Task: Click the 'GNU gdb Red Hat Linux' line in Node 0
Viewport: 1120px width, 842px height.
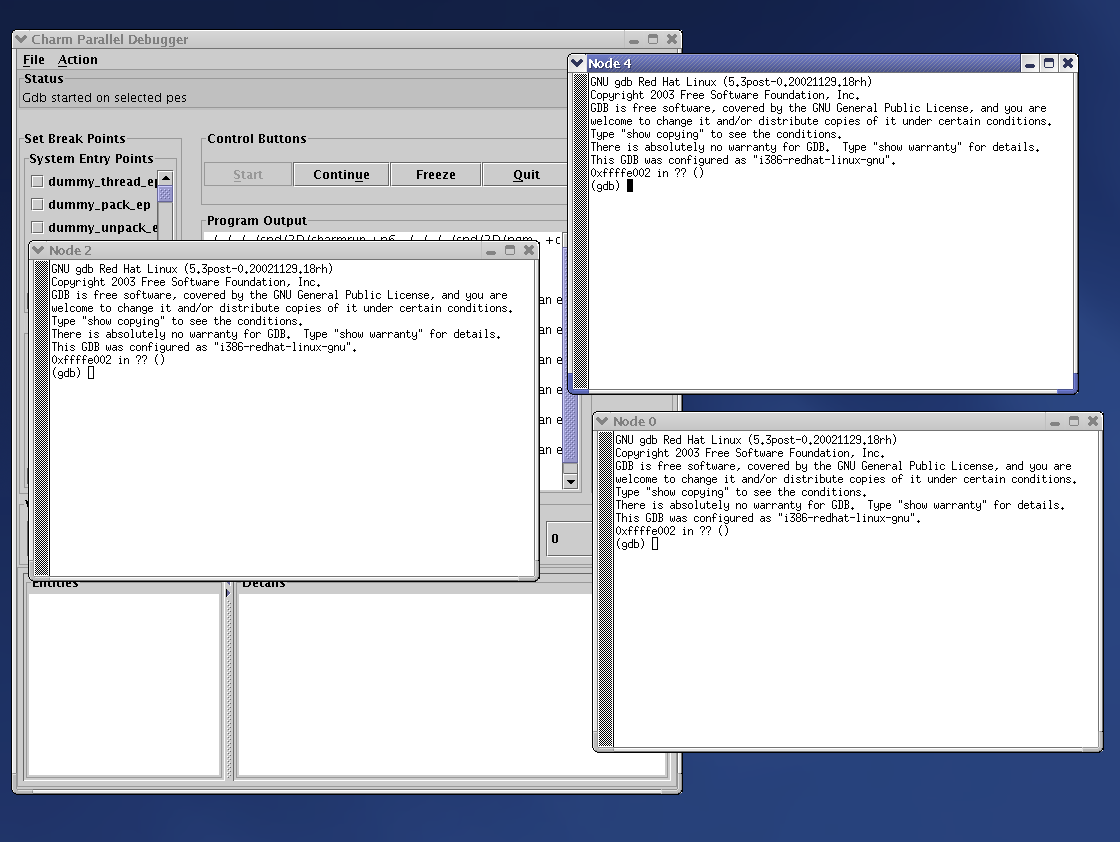Action: click(756, 440)
